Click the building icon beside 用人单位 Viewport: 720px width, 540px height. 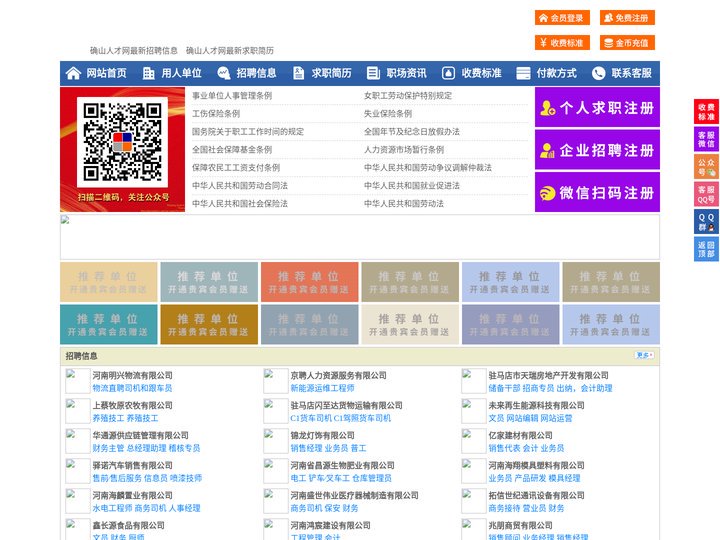pos(148,73)
